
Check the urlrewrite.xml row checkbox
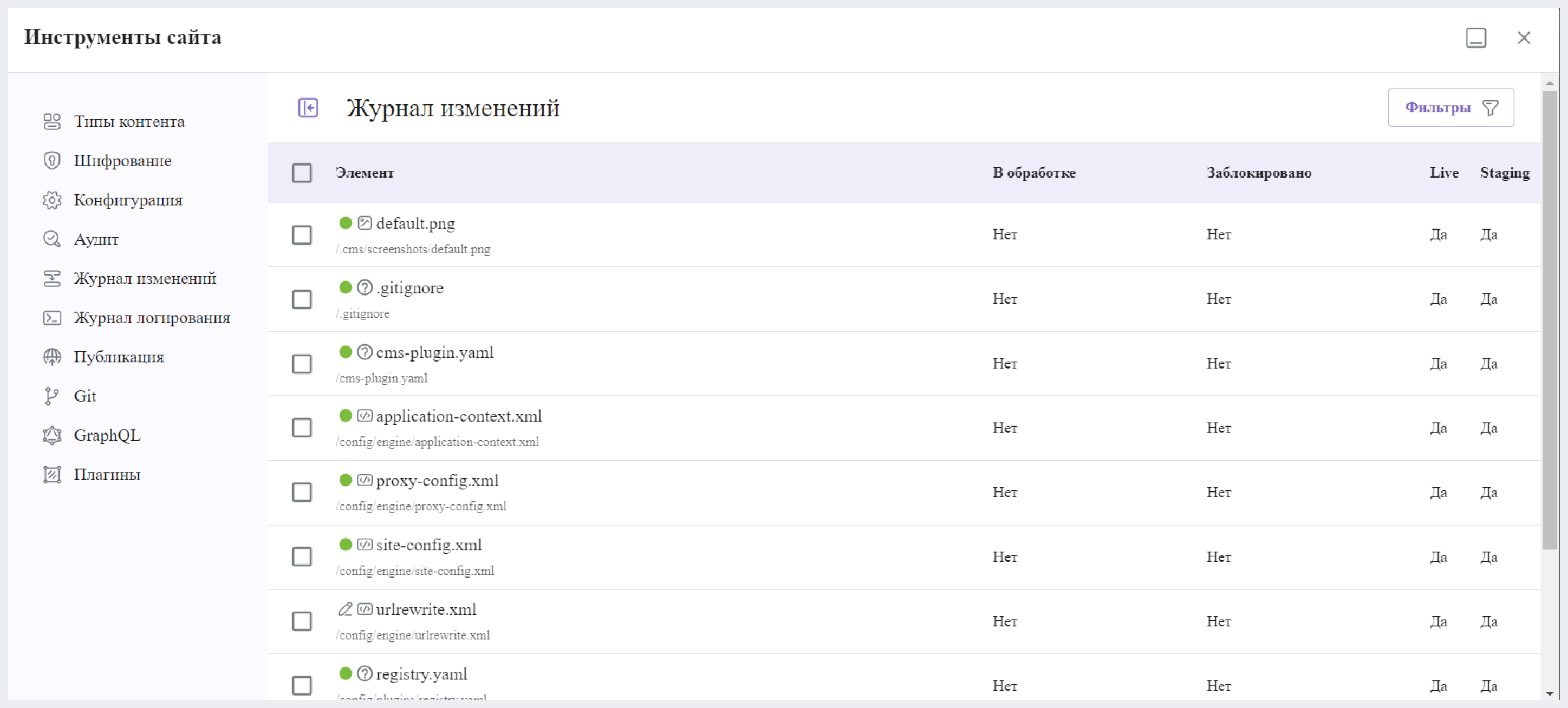(x=302, y=621)
